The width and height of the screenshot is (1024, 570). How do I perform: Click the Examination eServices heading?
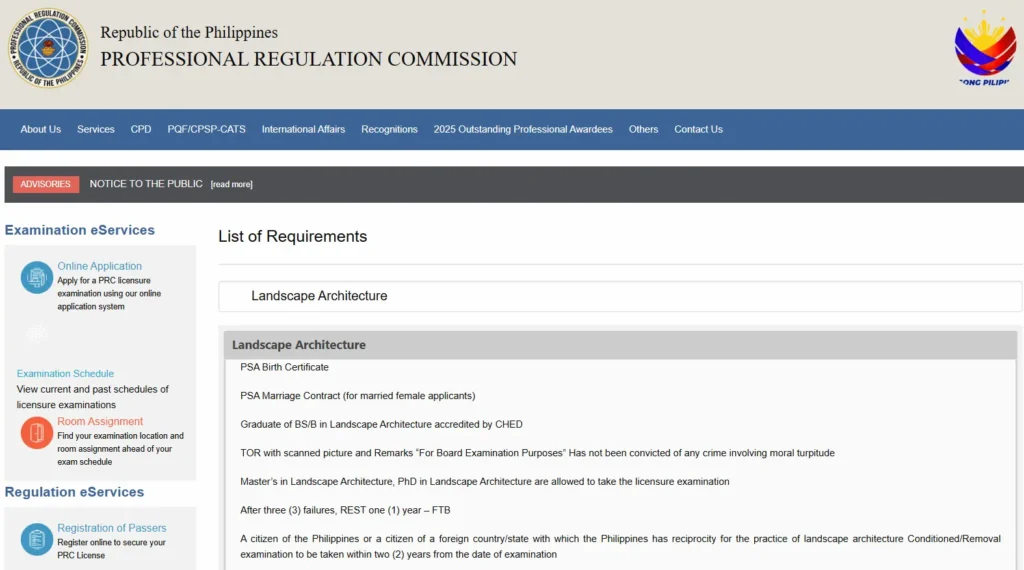[x=80, y=230]
